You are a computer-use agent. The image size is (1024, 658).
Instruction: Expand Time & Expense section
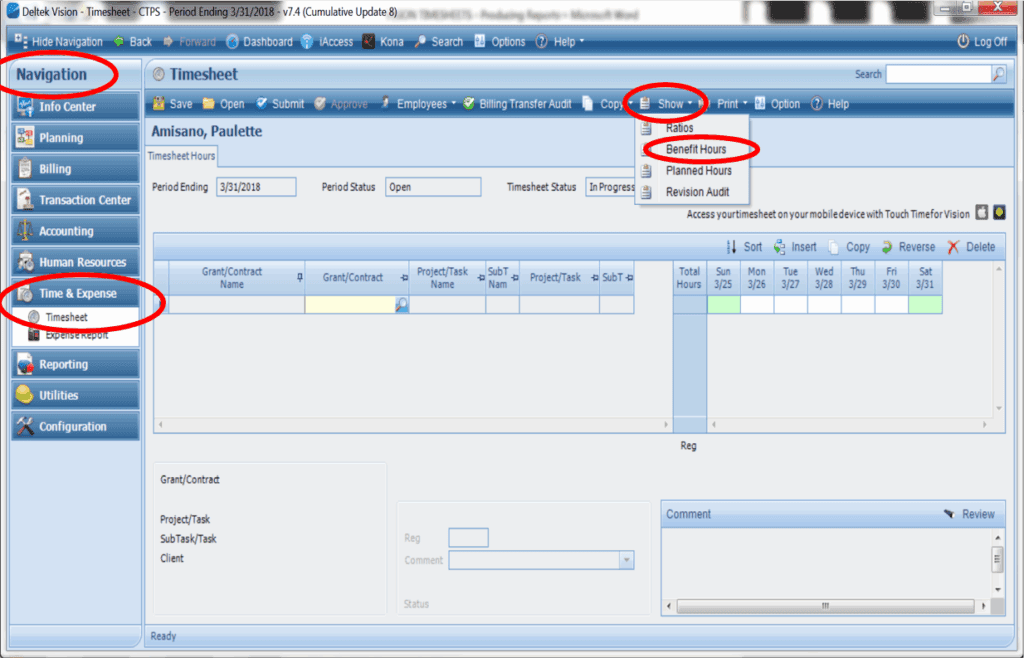click(75, 294)
